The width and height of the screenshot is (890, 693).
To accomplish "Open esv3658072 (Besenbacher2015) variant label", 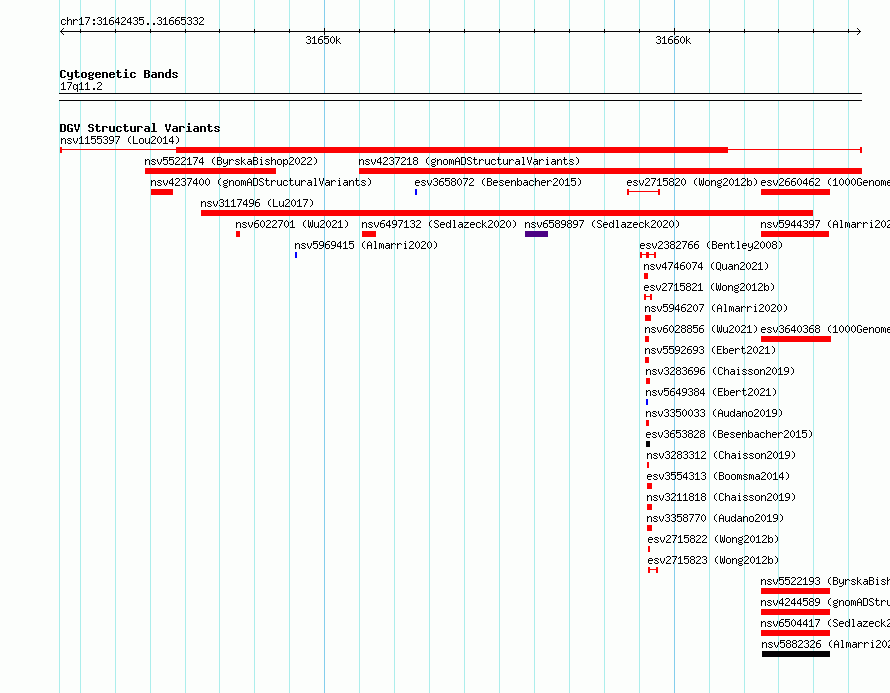I will [x=498, y=182].
